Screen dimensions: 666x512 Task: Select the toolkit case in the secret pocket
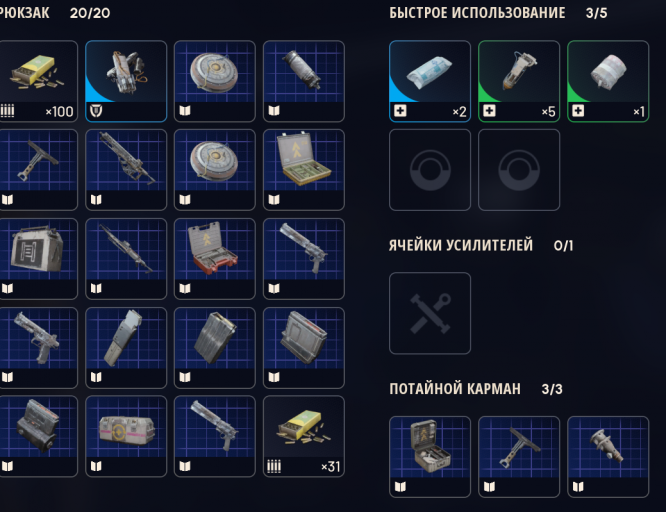(x=430, y=457)
